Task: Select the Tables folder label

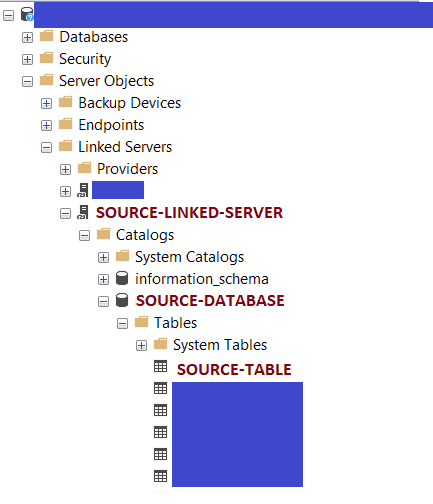Action: [x=175, y=323]
